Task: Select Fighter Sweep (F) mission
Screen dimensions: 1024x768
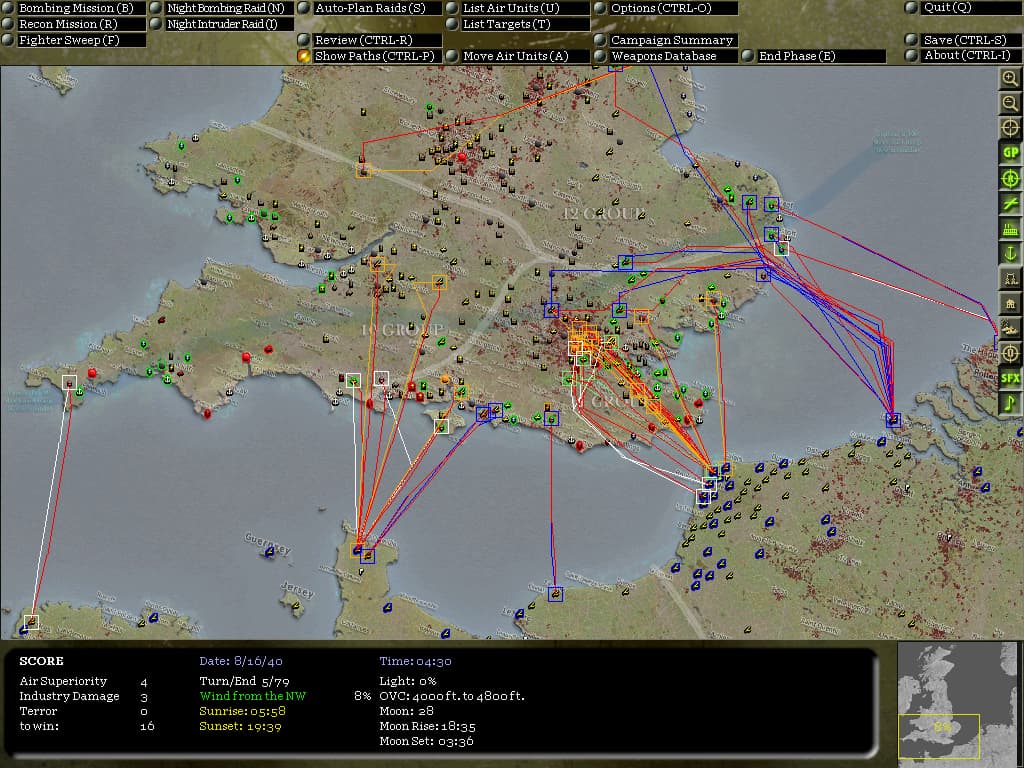Action: (68, 40)
